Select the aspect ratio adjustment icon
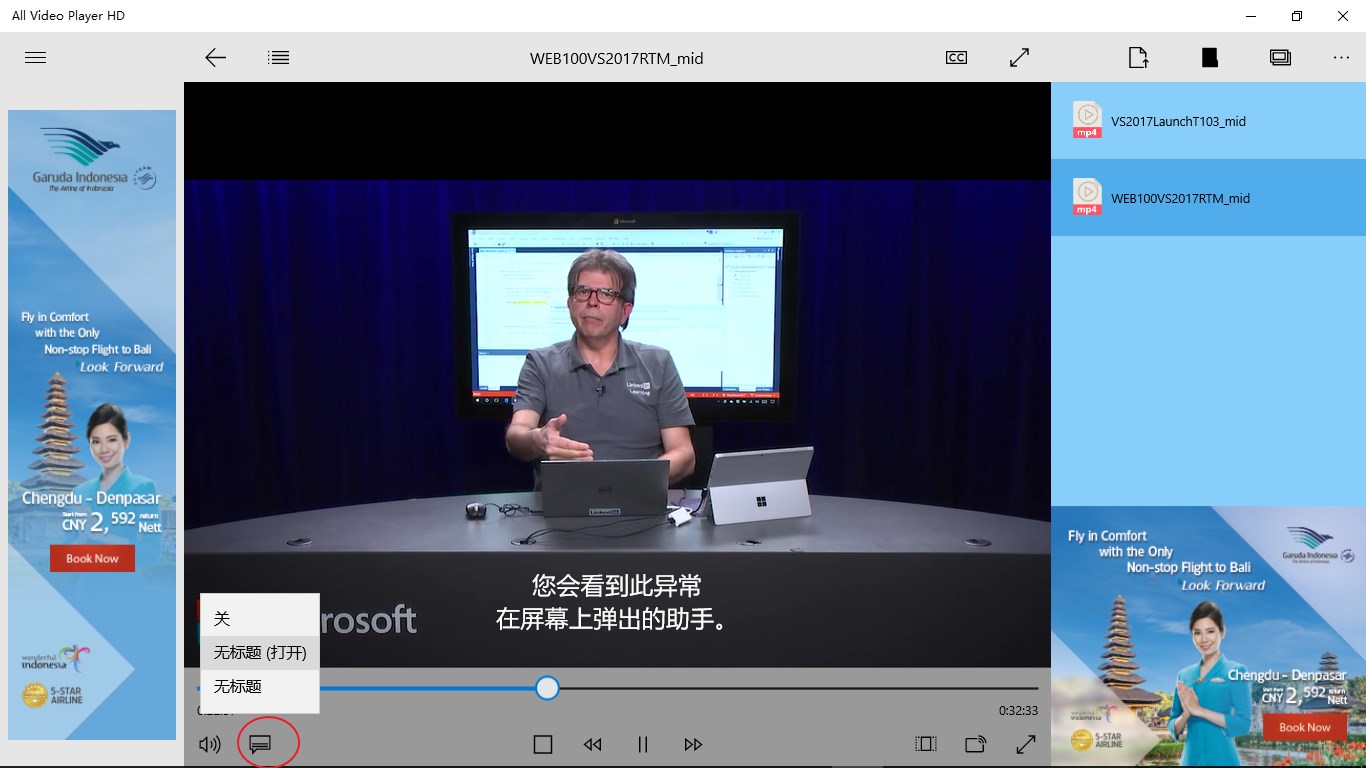Viewport: 1366px width, 768px height. 924,743
